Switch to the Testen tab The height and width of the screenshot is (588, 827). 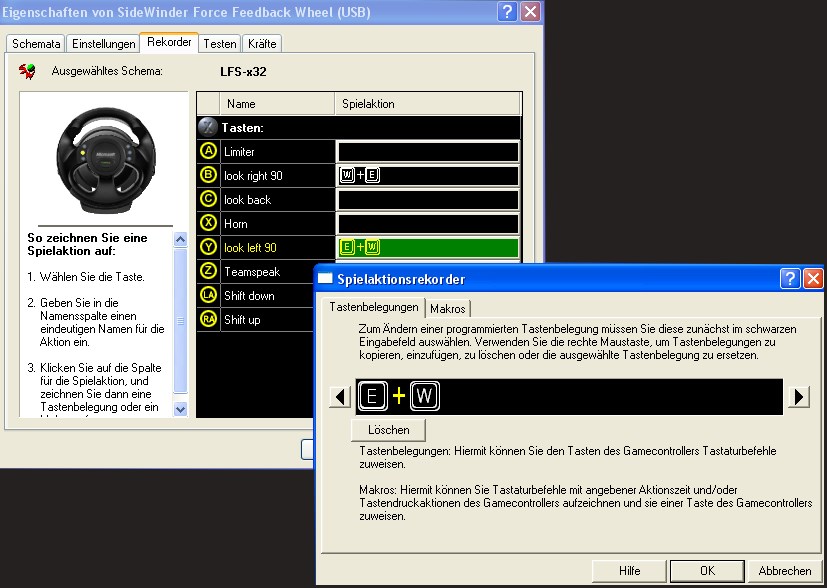click(x=220, y=44)
